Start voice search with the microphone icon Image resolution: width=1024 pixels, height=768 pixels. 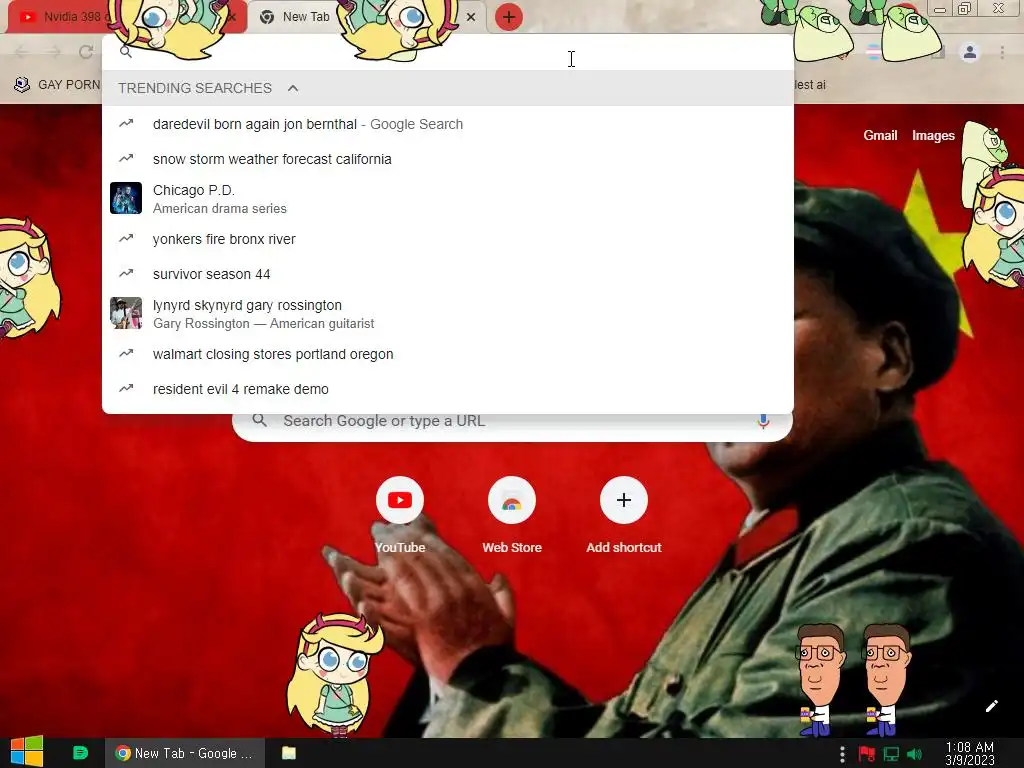[x=763, y=421]
